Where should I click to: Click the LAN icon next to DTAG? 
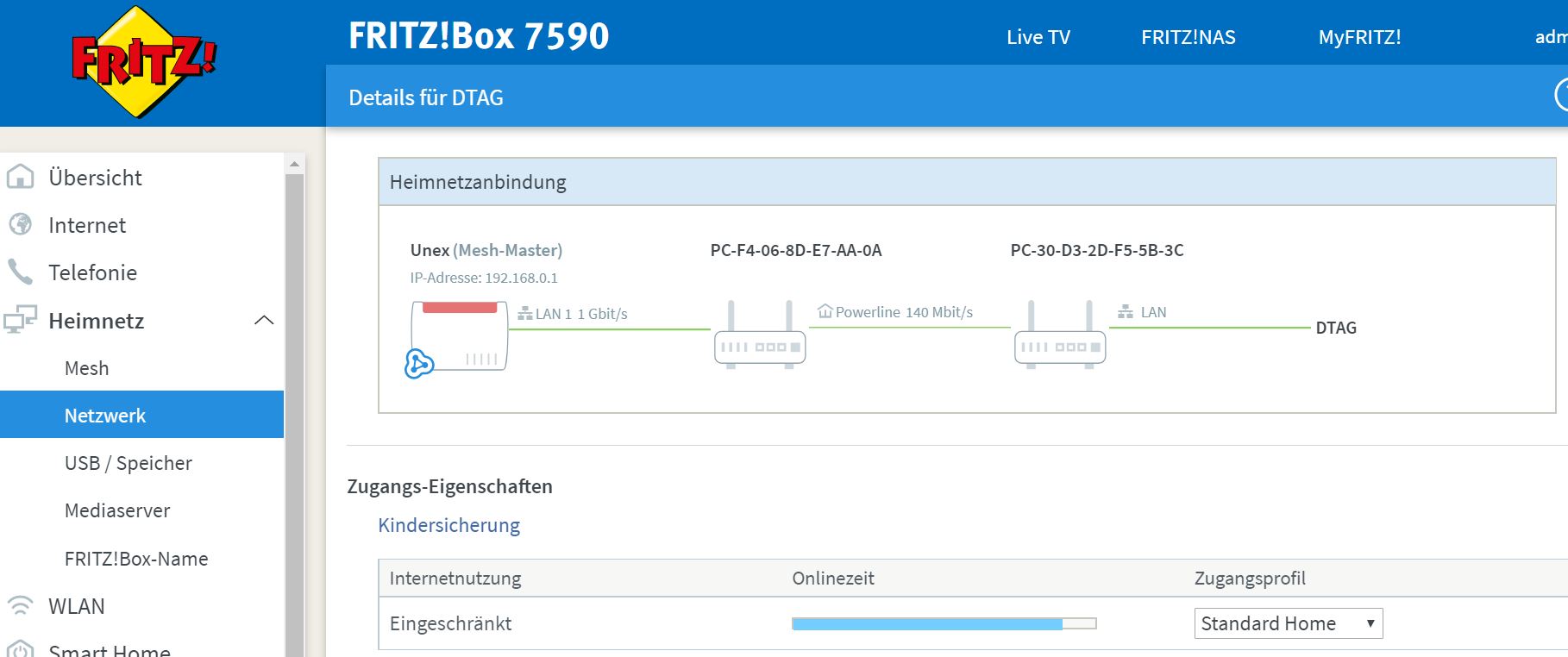1125,312
